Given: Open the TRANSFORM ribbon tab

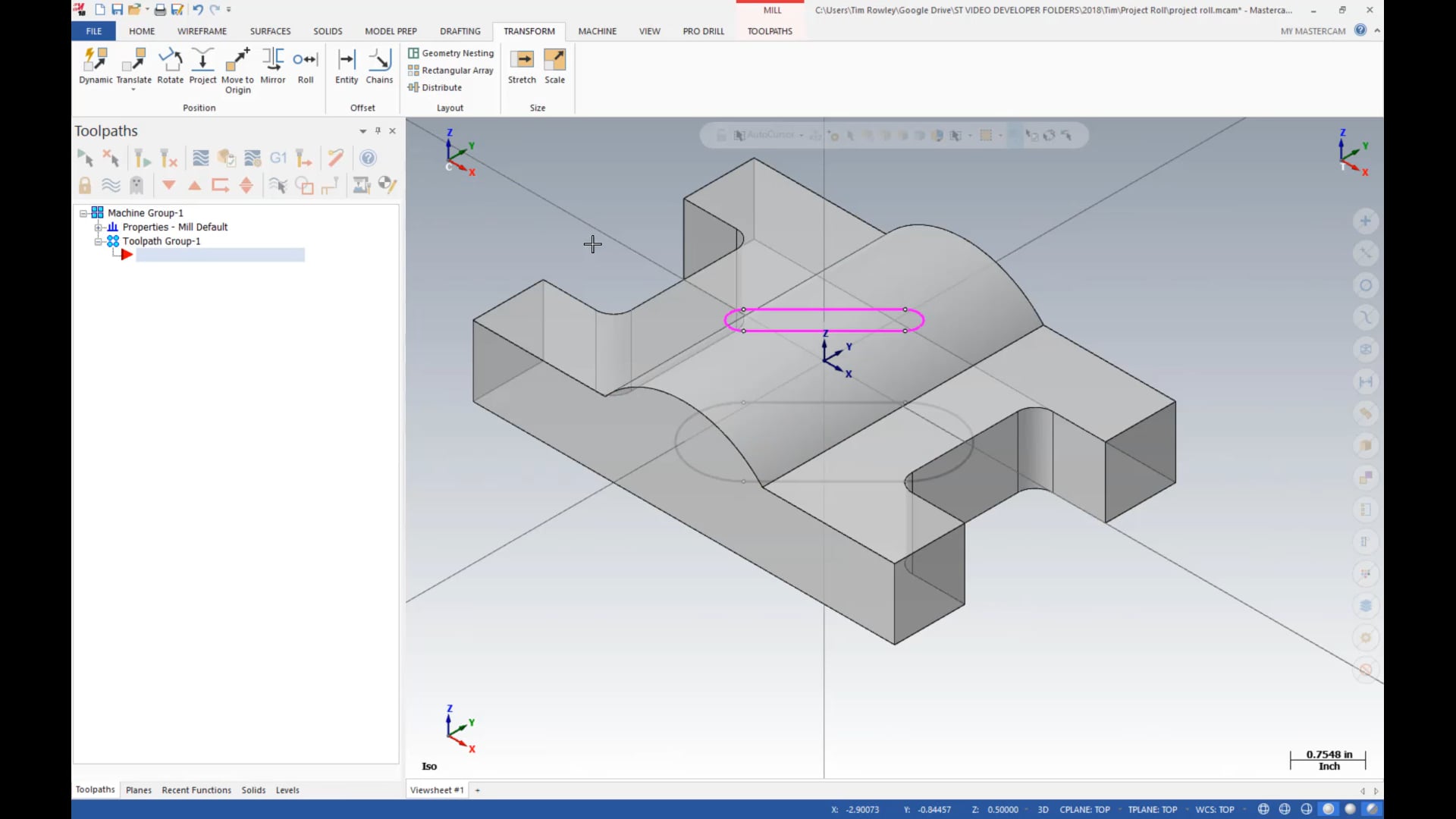Looking at the screenshot, I should (x=529, y=31).
